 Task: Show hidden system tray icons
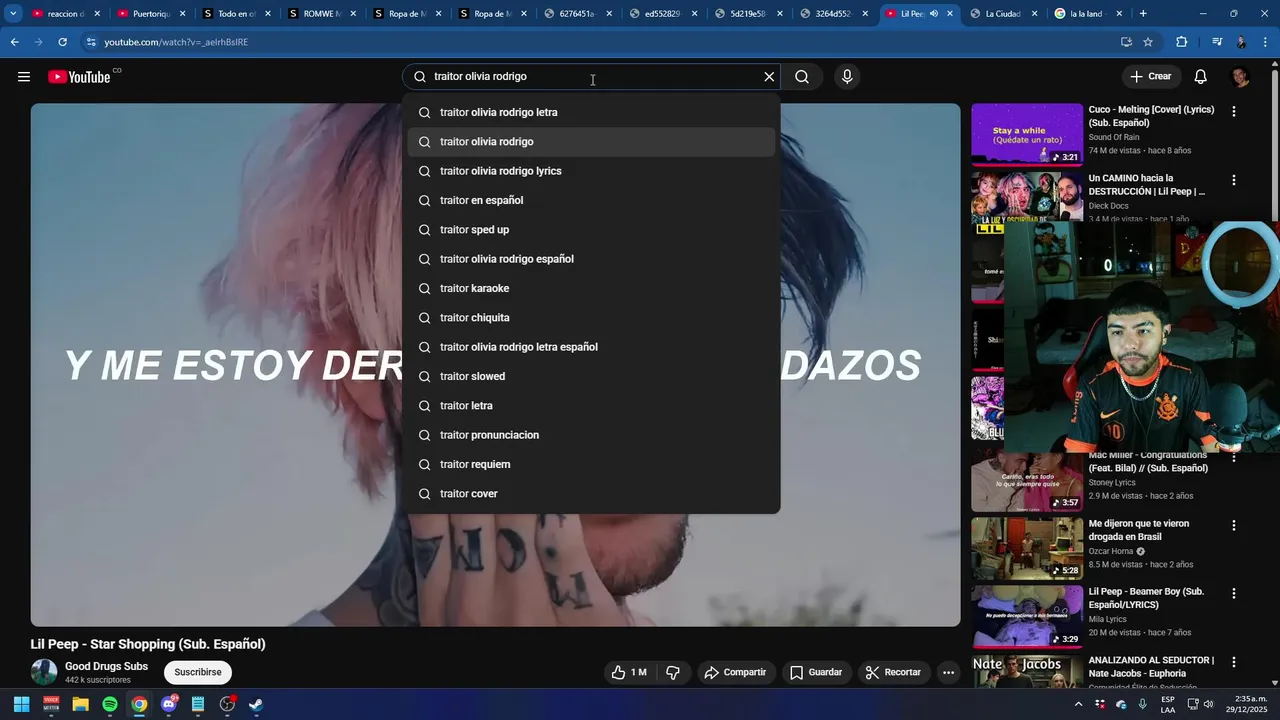(1078, 704)
